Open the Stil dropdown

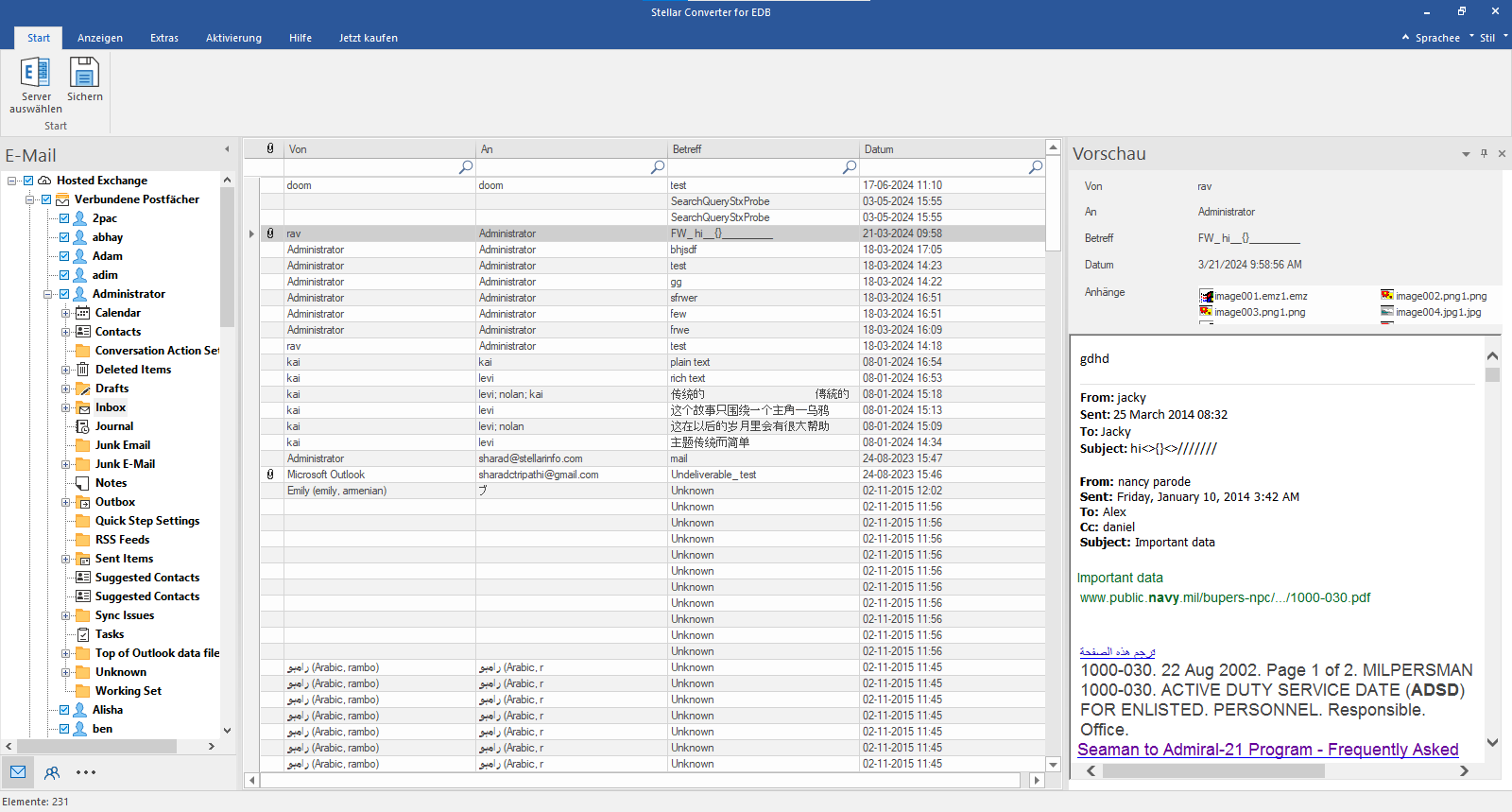tap(1493, 38)
